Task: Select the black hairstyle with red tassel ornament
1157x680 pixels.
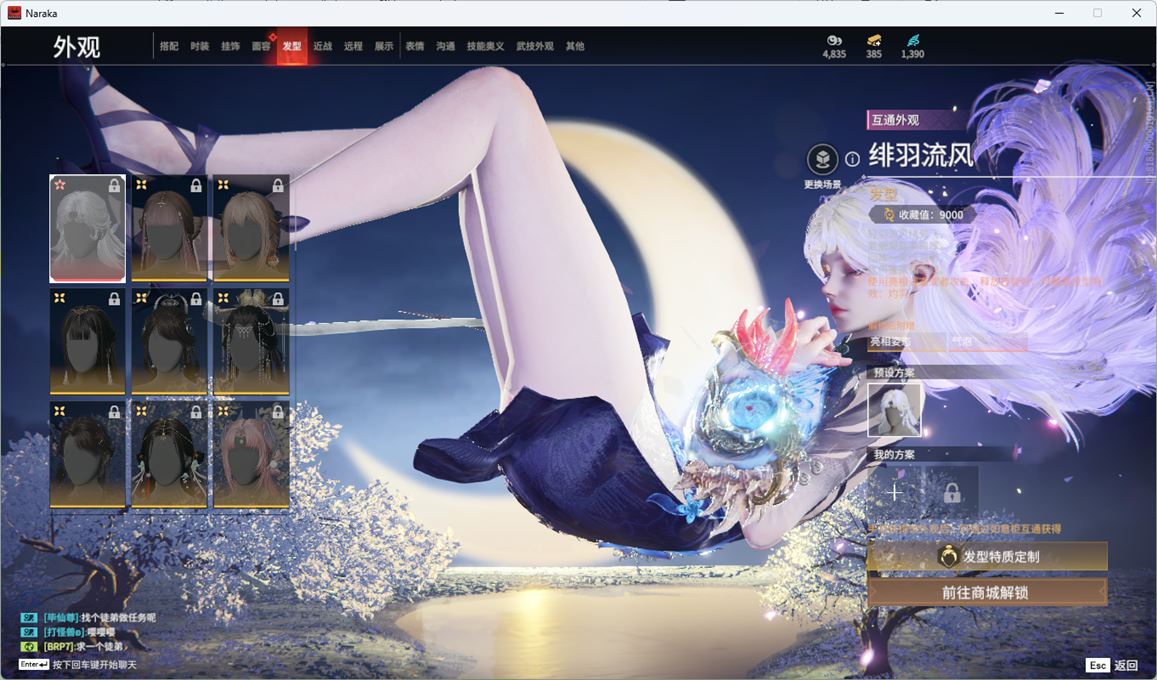Action: [169, 455]
